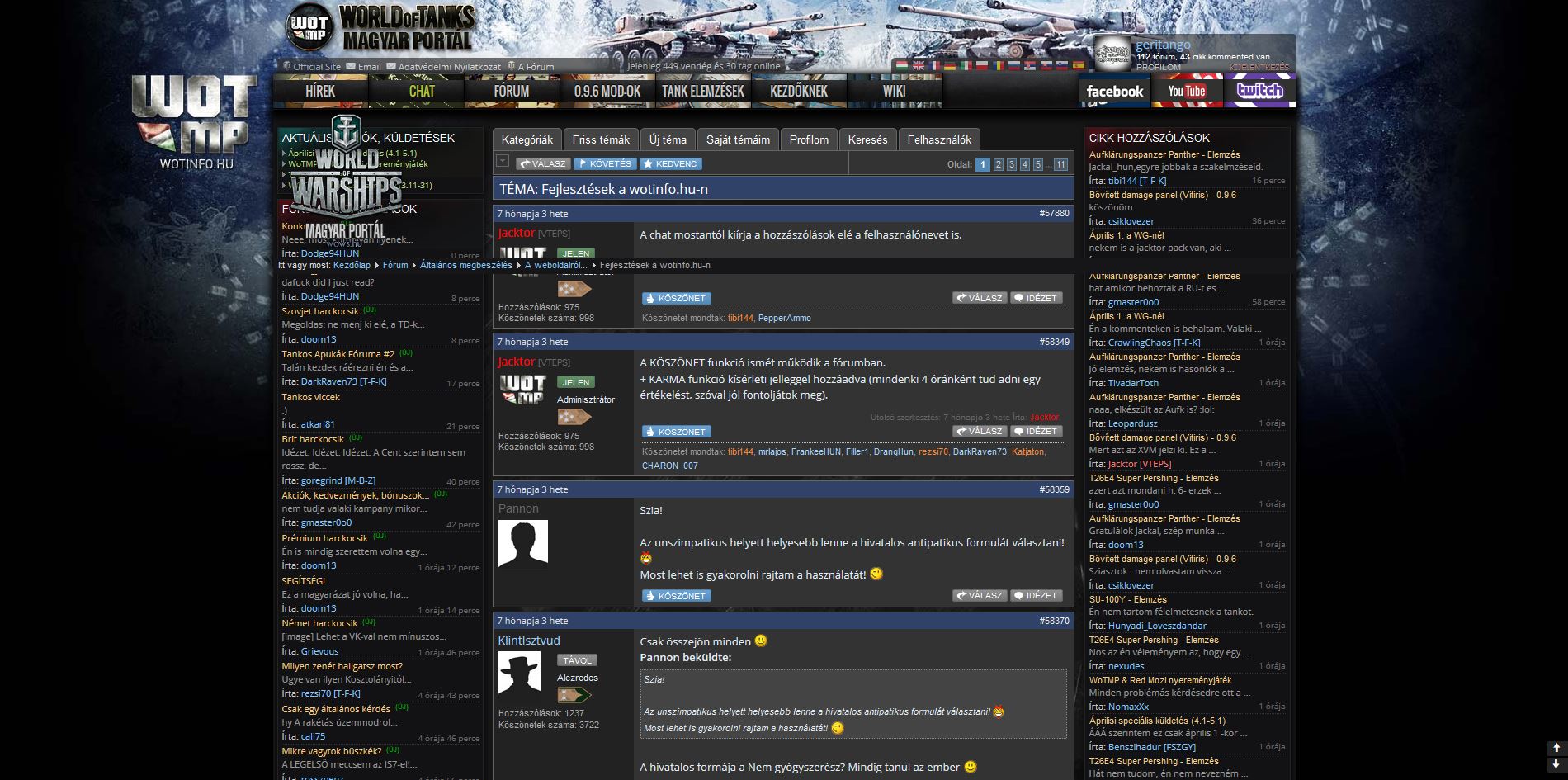Click the WOTINFO.HU logo on the left
Screen dimensions: 1568x780
(196, 122)
